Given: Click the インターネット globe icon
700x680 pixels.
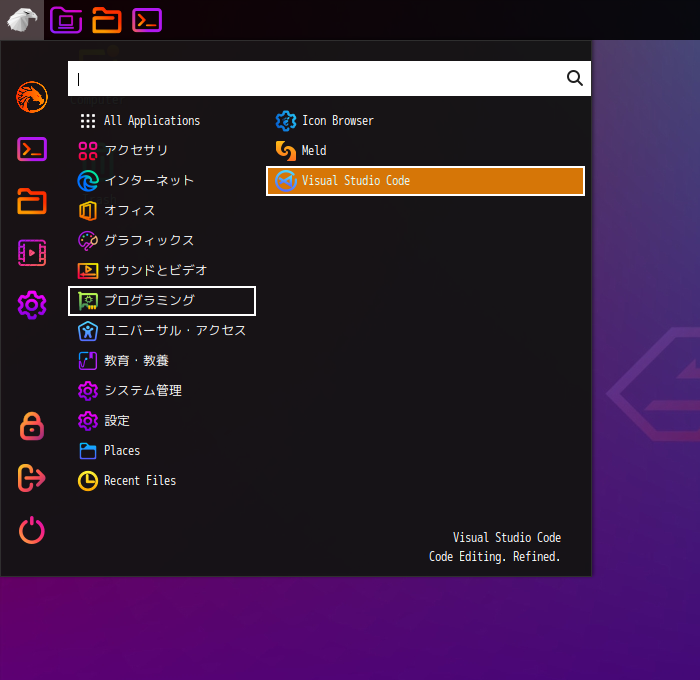Looking at the screenshot, I should point(88,181).
